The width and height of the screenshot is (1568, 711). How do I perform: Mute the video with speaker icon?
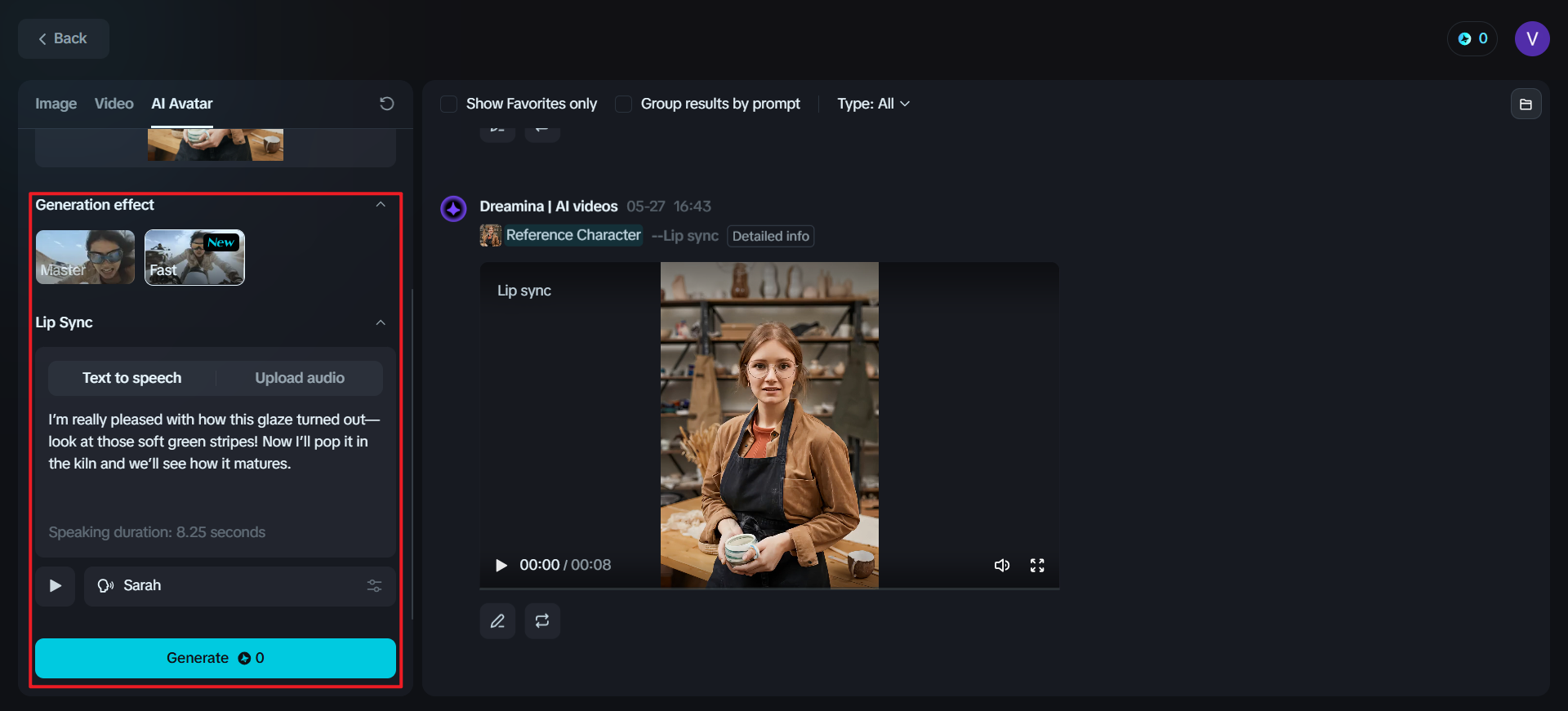point(1002,565)
